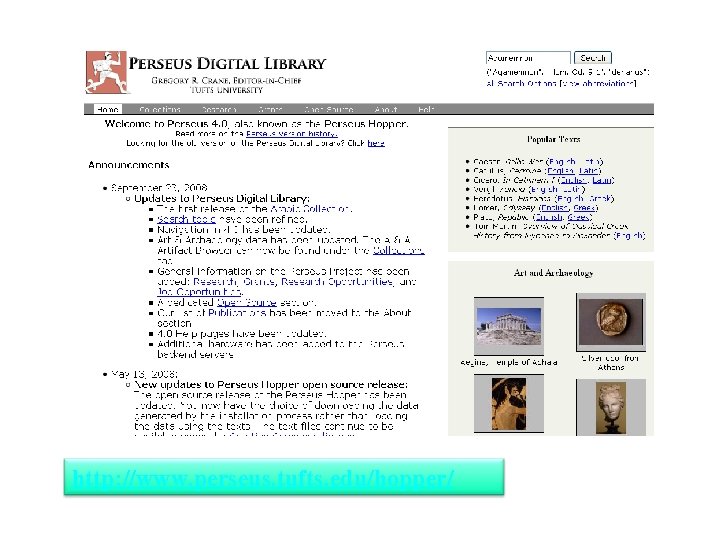Open the view abbreviations link

pos(598,84)
